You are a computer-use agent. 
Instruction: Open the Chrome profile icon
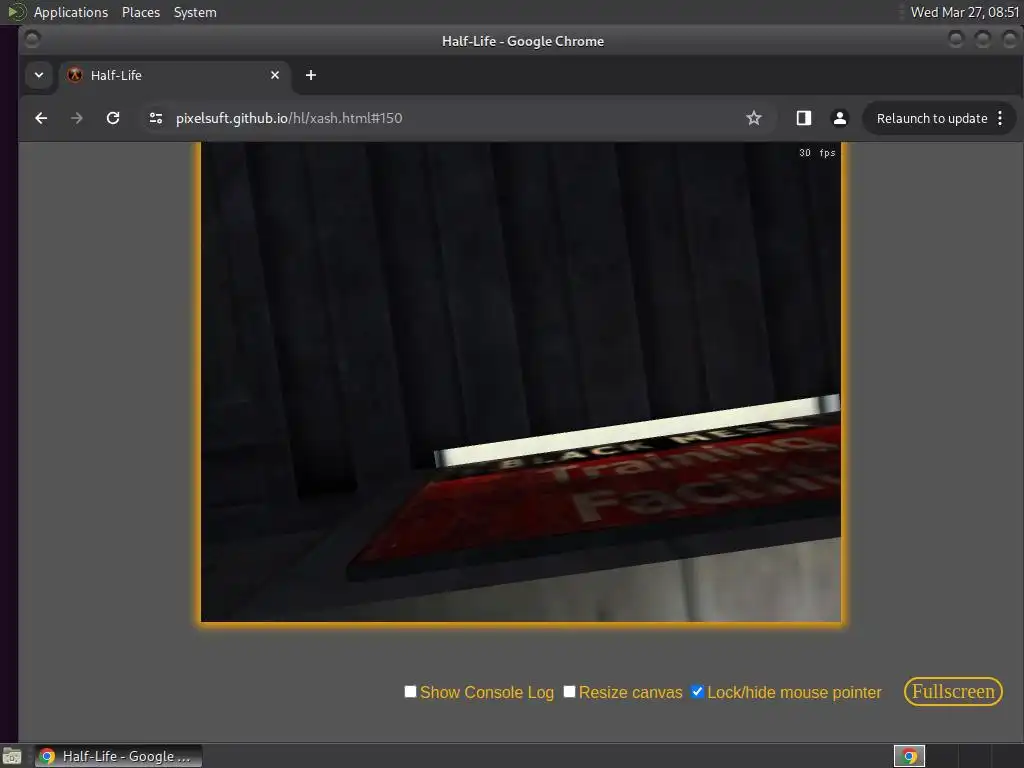pyautogui.click(x=840, y=118)
